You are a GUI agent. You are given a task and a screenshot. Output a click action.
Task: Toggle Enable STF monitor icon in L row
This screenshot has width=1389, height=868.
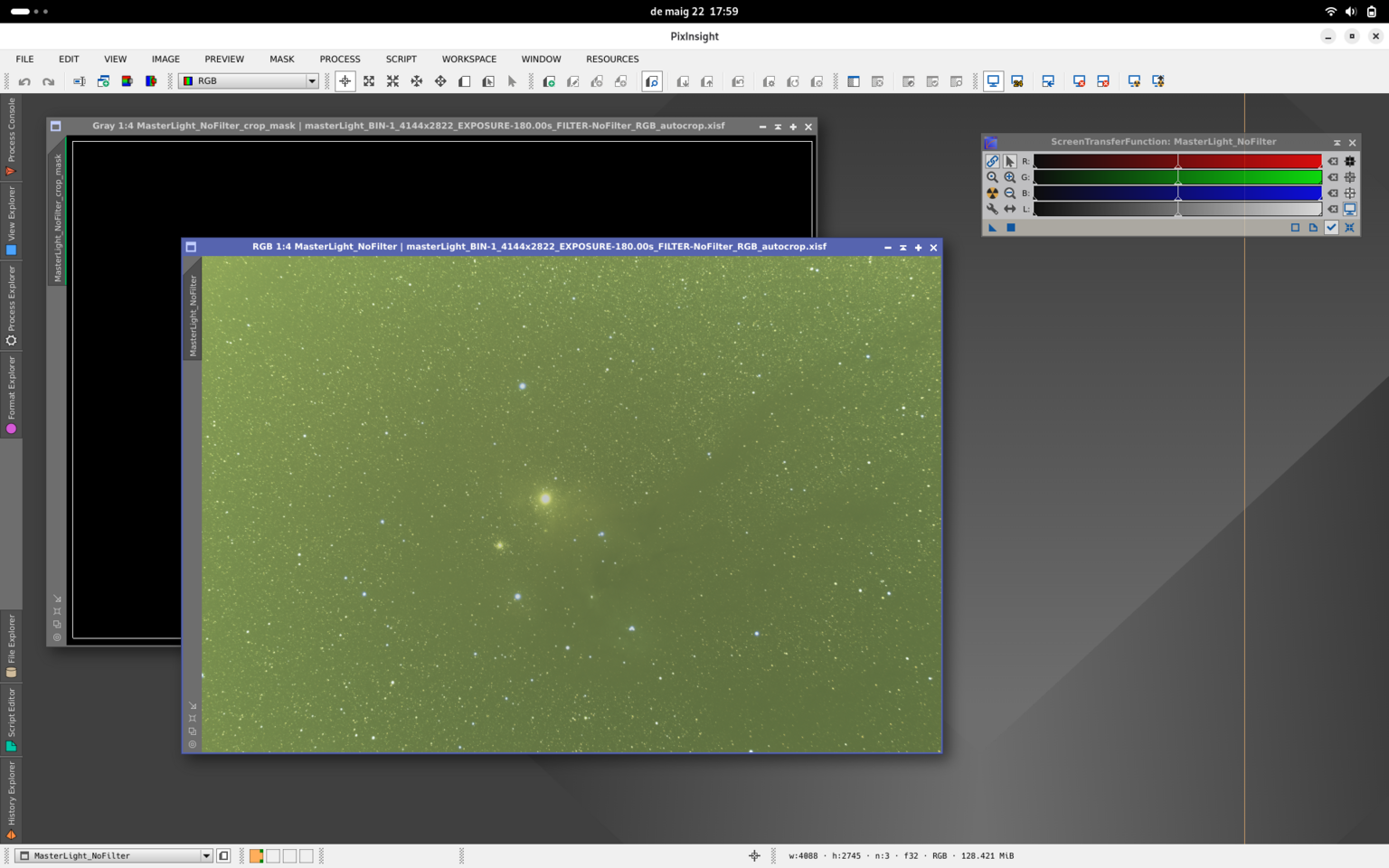pyautogui.click(x=1349, y=209)
